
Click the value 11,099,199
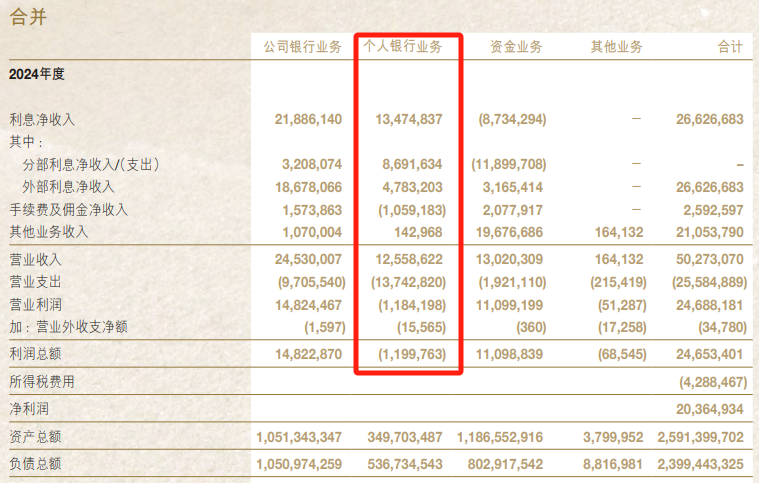[x=509, y=305]
